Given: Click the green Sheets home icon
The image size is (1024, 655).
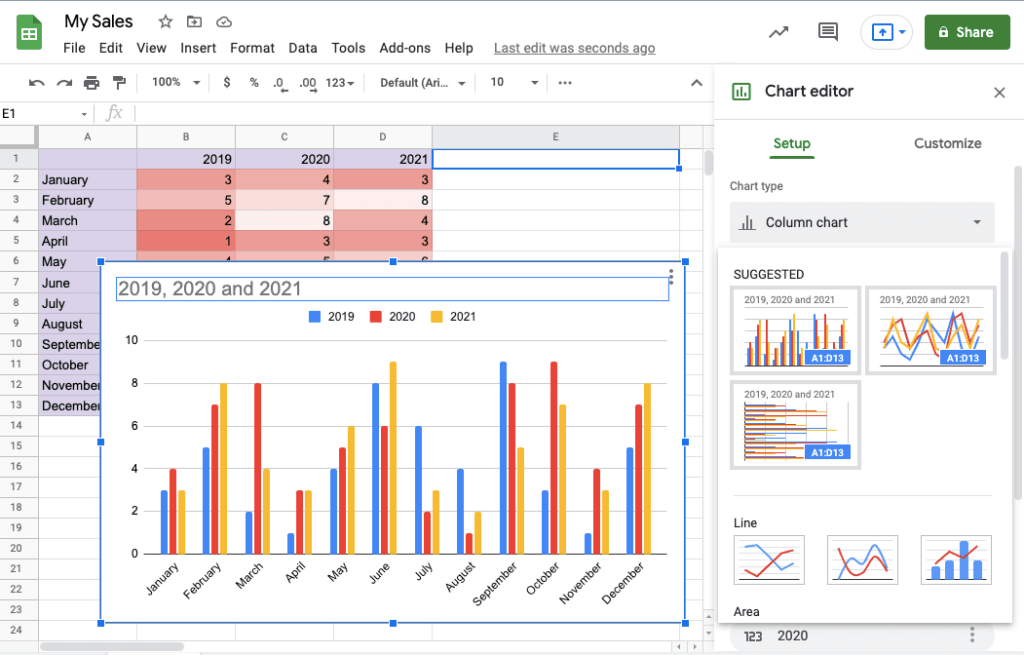Looking at the screenshot, I should coord(28,32).
